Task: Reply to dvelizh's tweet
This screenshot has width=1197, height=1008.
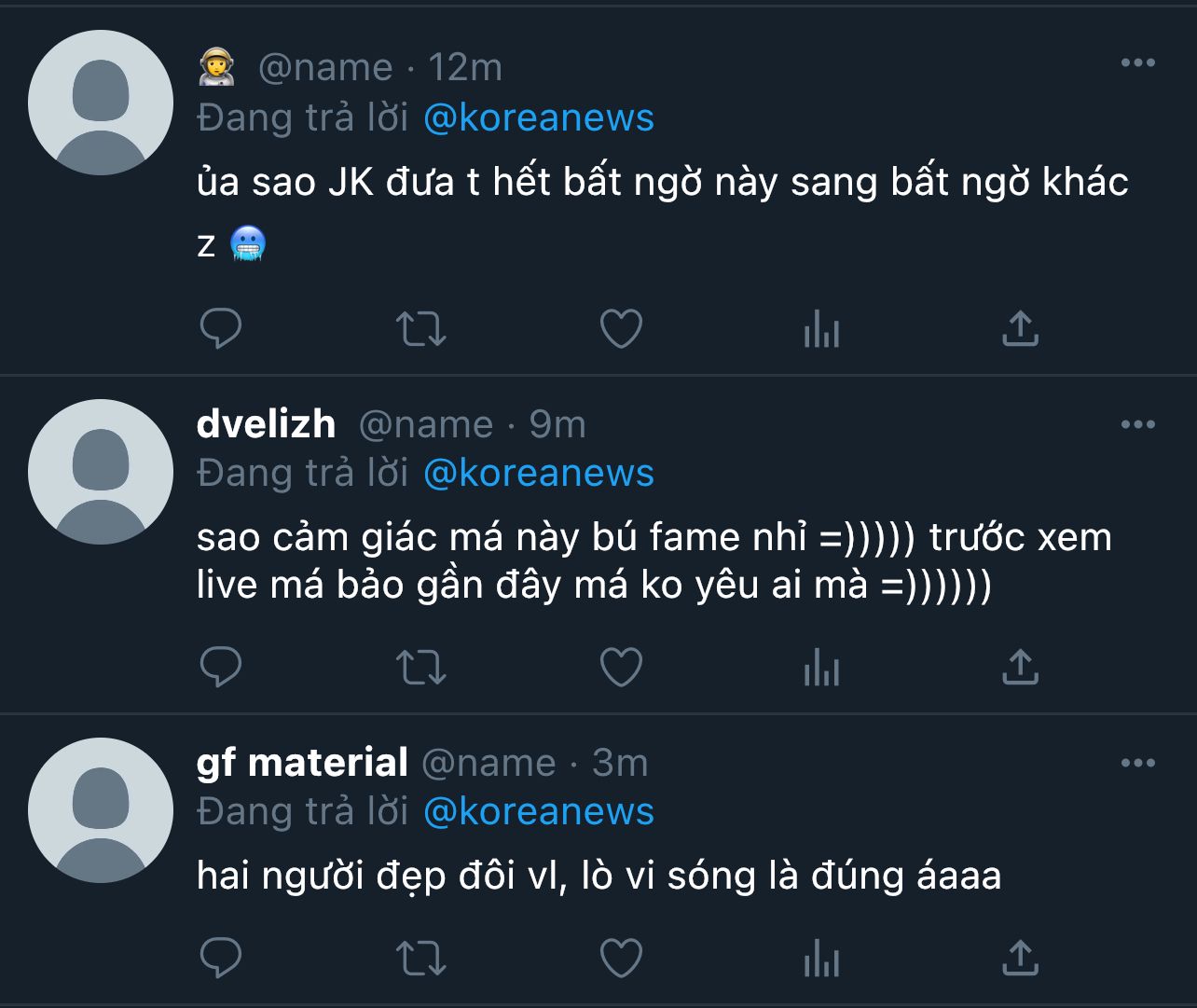Action: click(x=221, y=667)
